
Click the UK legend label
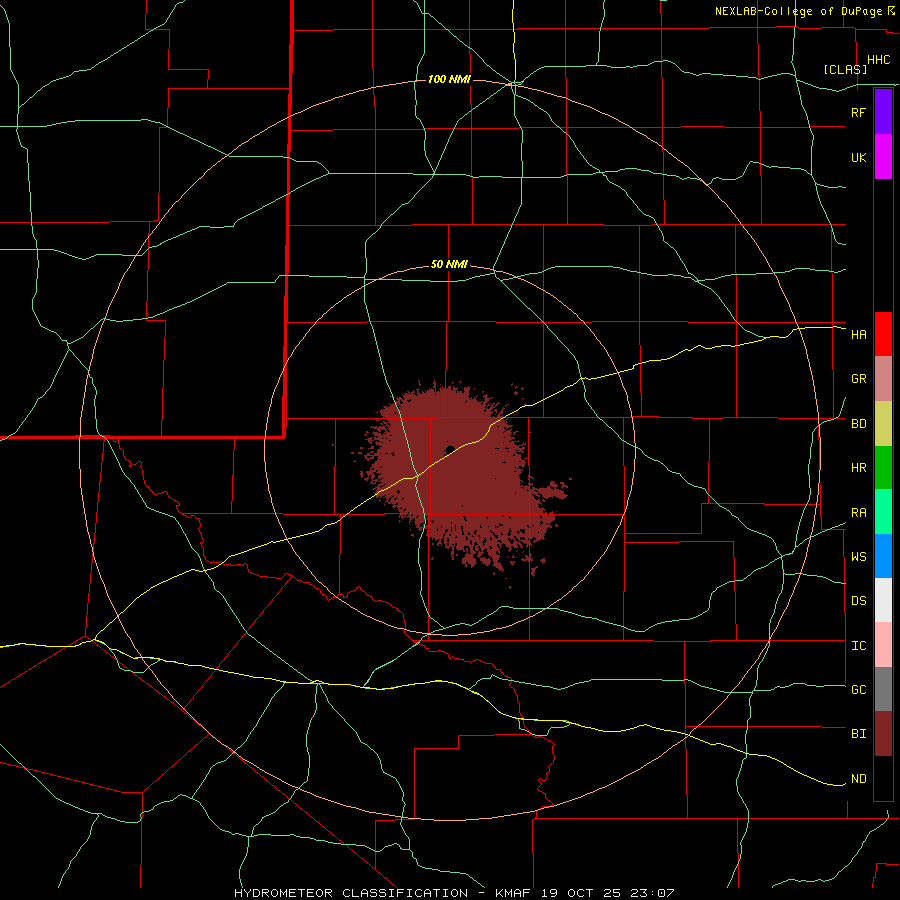[858, 157]
